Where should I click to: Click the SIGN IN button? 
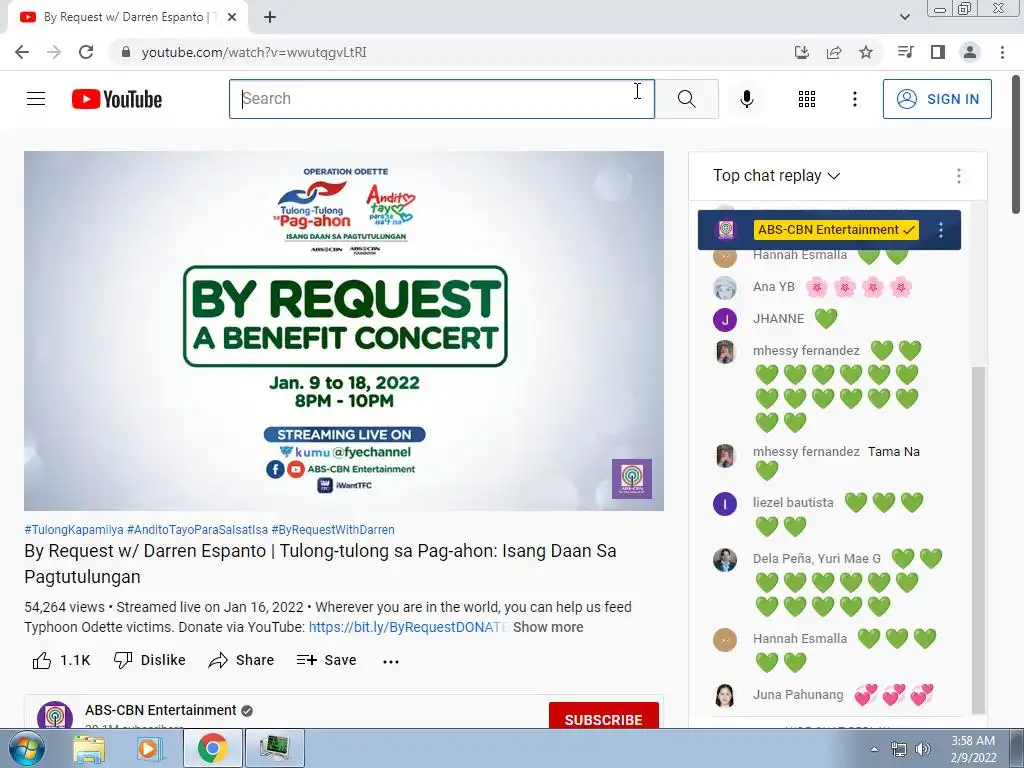(x=937, y=99)
